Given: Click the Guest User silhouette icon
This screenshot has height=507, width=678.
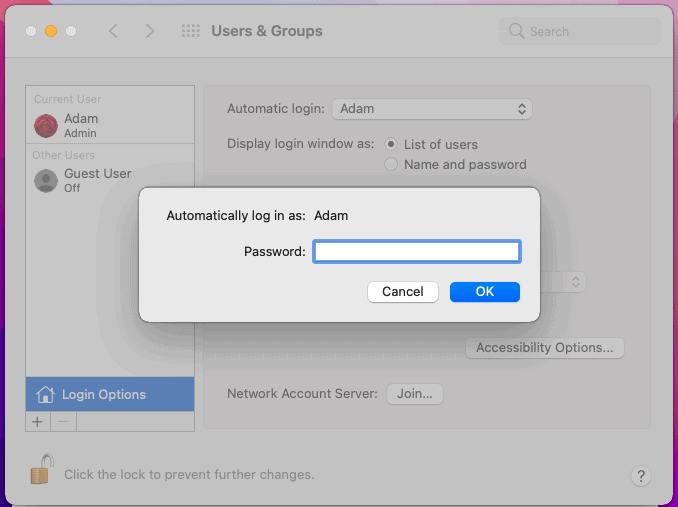Looking at the screenshot, I should click(x=46, y=181).
